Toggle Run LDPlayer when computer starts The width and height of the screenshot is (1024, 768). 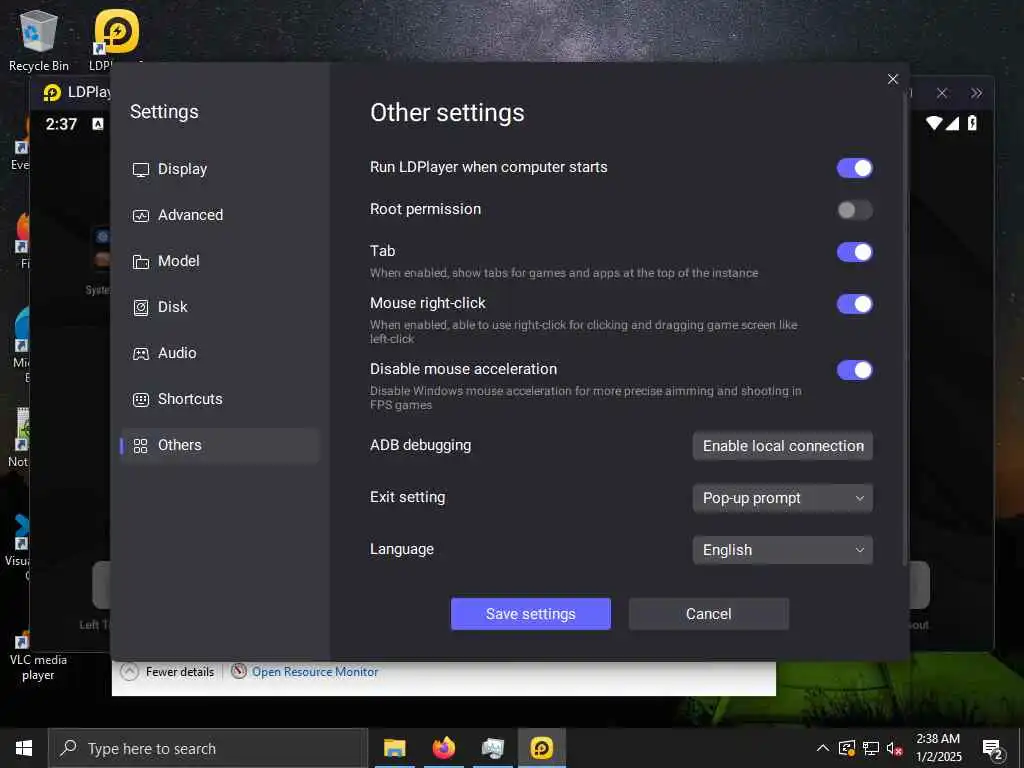tap(854, 168)
